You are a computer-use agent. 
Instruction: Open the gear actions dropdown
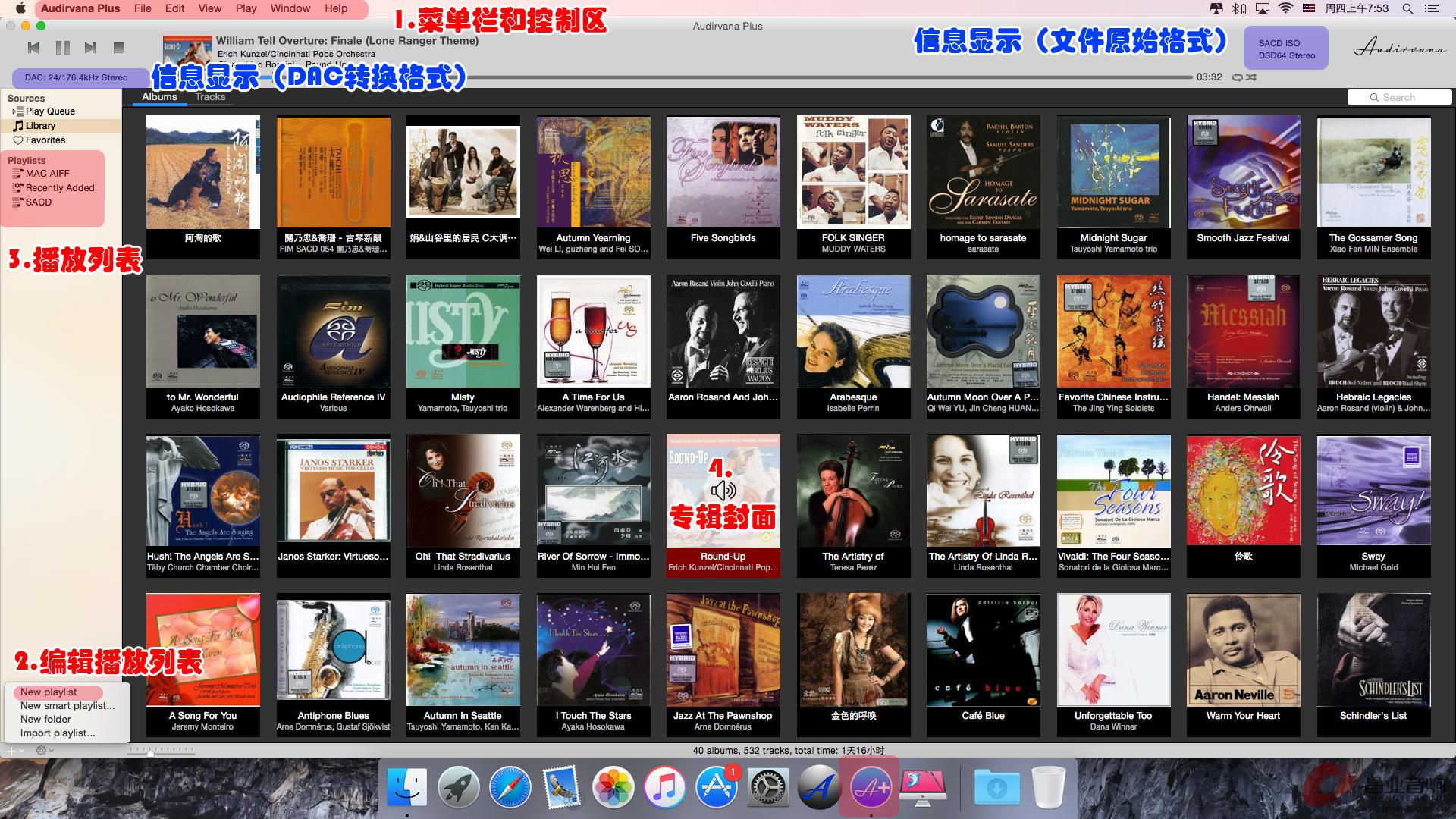click(x=44, y=751)
